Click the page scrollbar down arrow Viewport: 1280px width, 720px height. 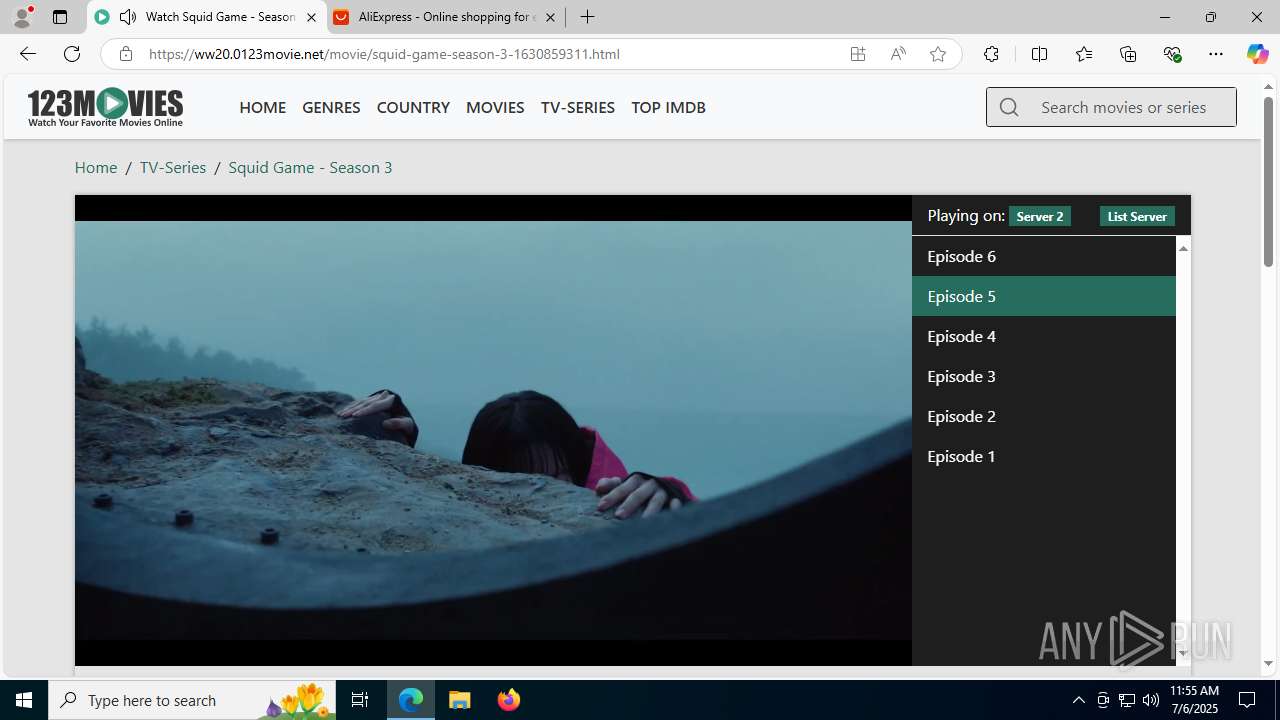point(1268,663)
